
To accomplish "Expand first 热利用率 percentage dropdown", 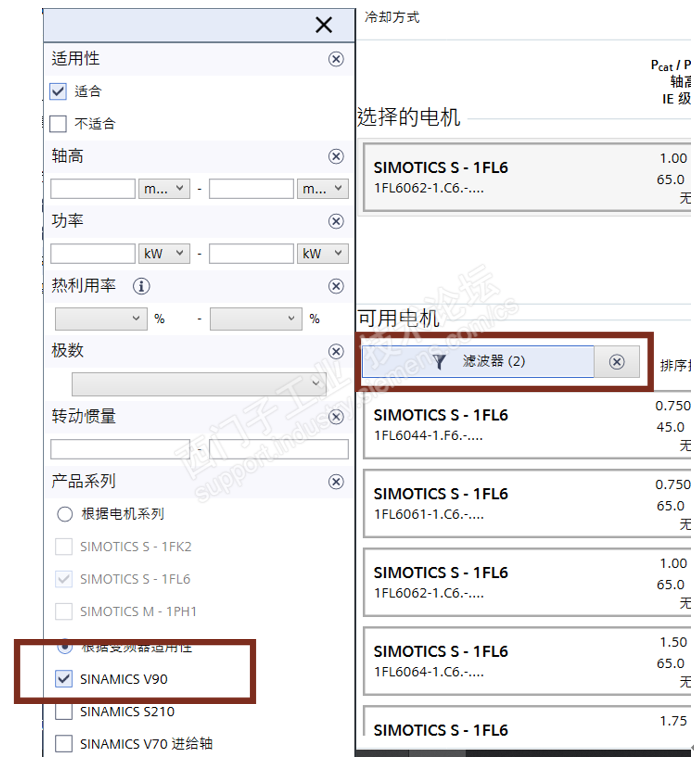I will coord(100,319).
